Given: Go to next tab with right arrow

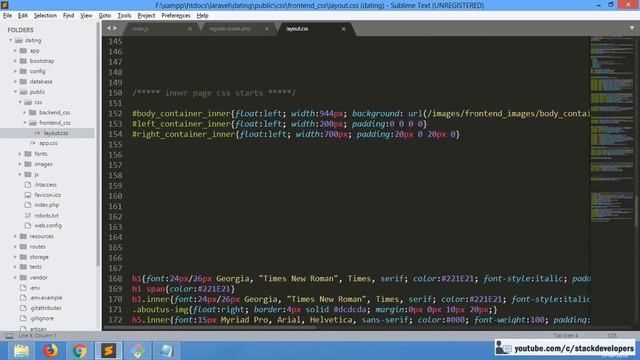Looking at the screenshot, I should click(115, 28).
